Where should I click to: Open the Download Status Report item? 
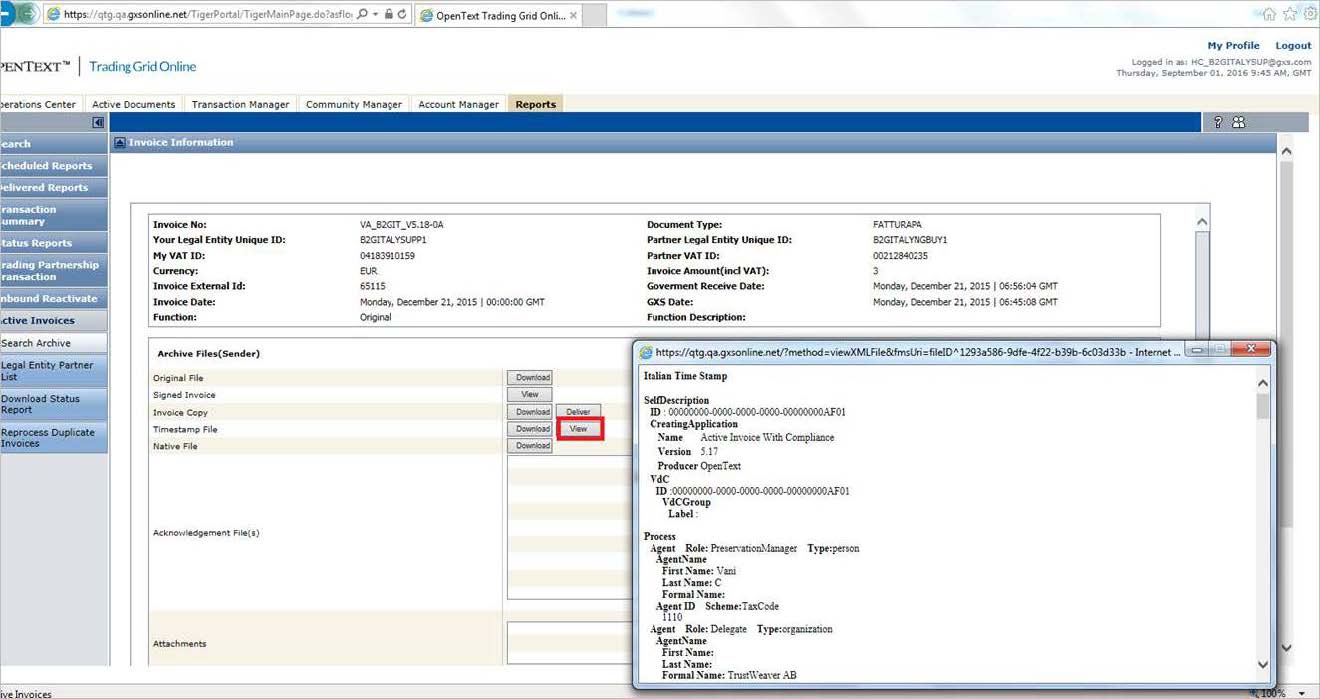click(x=53, y=404)
